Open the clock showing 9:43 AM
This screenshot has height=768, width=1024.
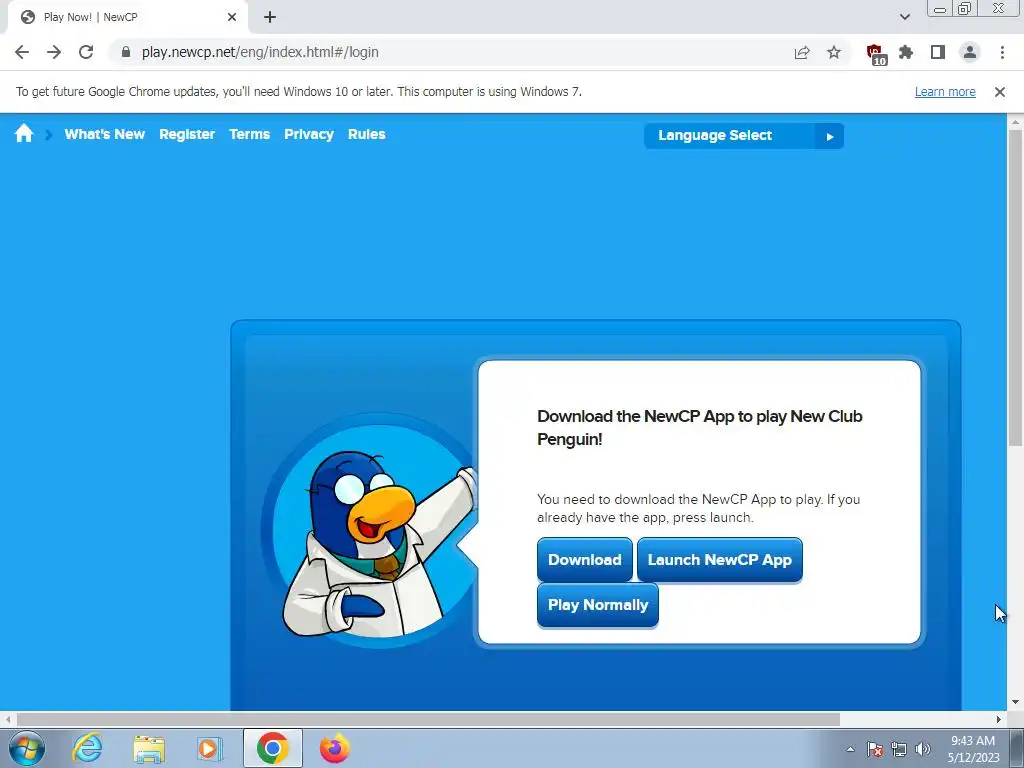tap(973, 749)
